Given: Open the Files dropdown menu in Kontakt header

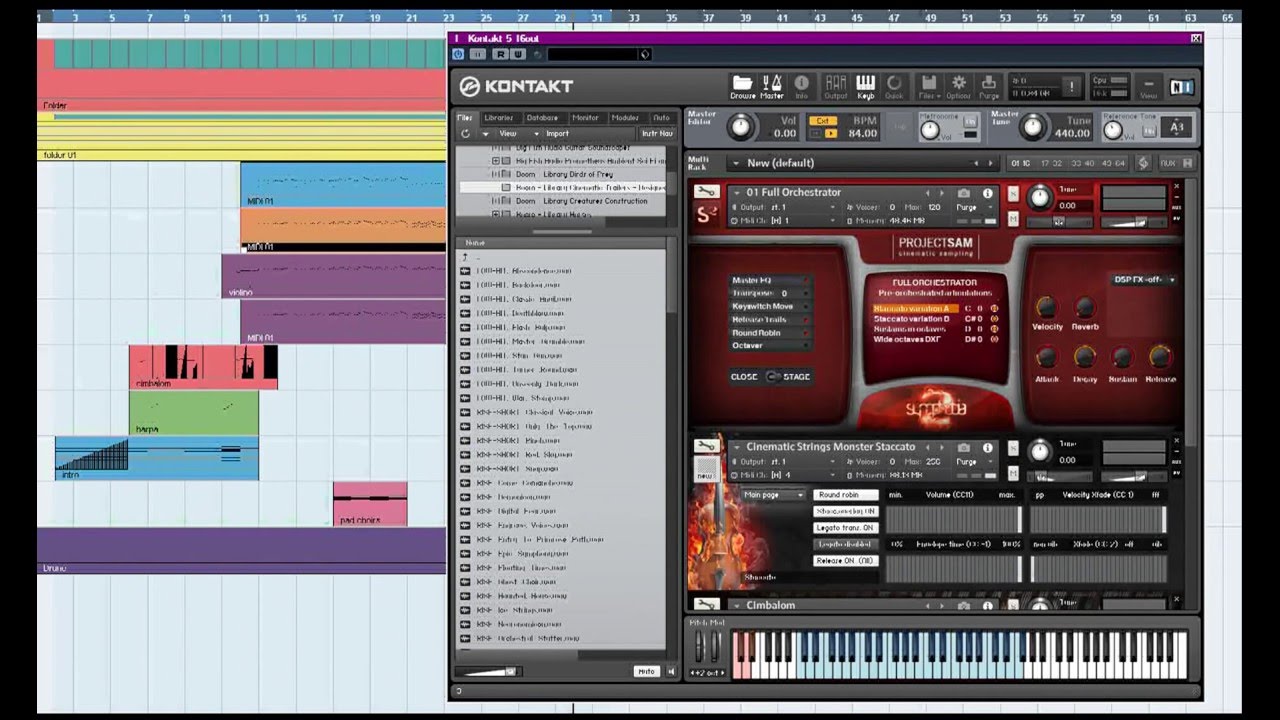Looking at the screenshot, I should click(x=929, y=87).
